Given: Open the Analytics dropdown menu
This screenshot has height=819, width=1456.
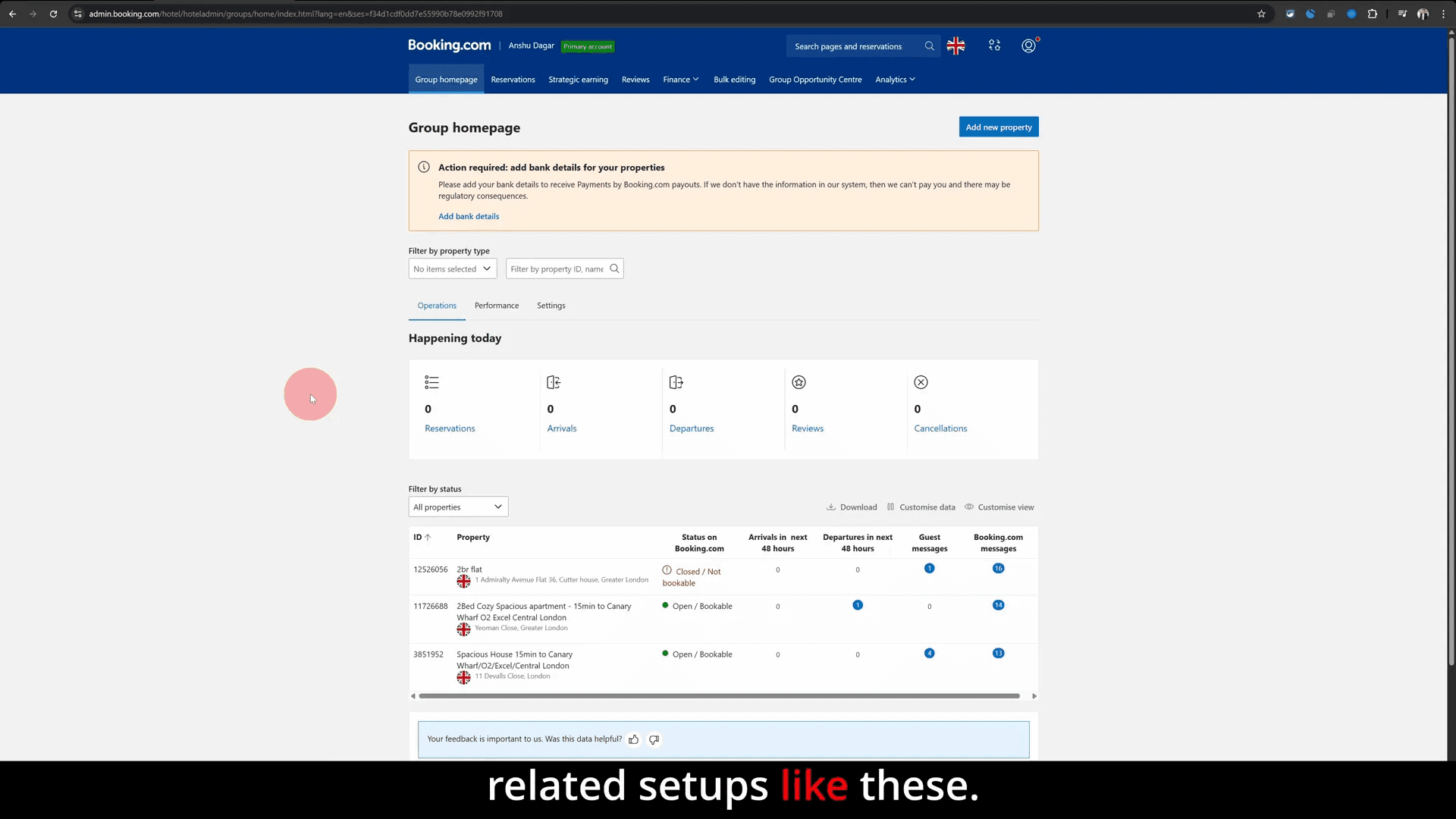Looking at the screenshot, I should (x=895, y=80).
